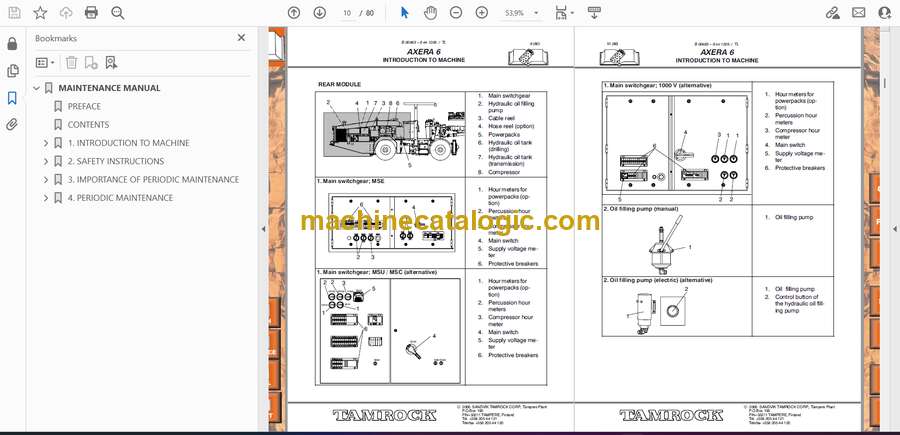The width and height of the screenshot is (900, 435).
Task: Open the CONTENTS bookmark
Action: [88, 125]
